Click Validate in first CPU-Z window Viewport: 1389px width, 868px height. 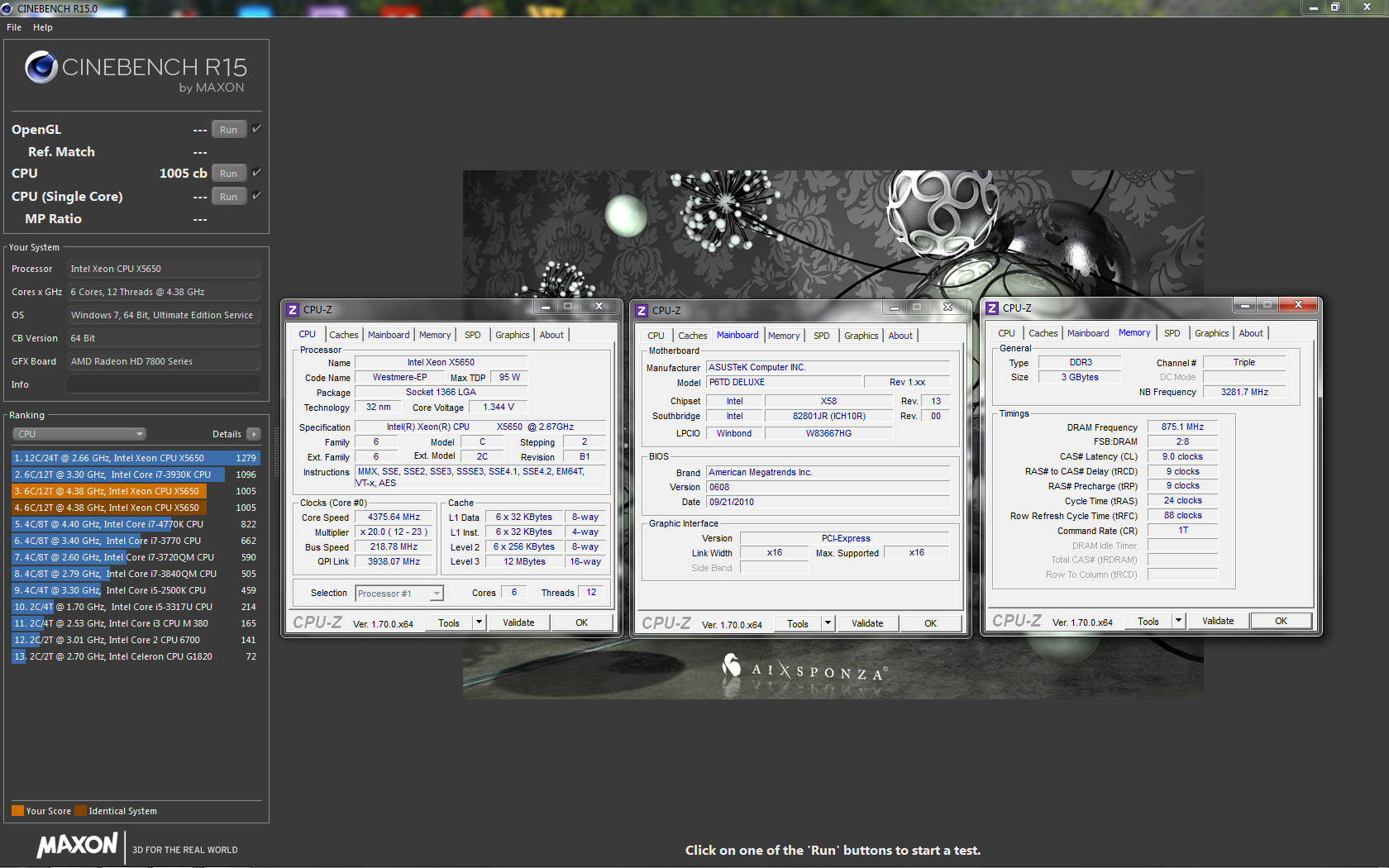(518, 622)
